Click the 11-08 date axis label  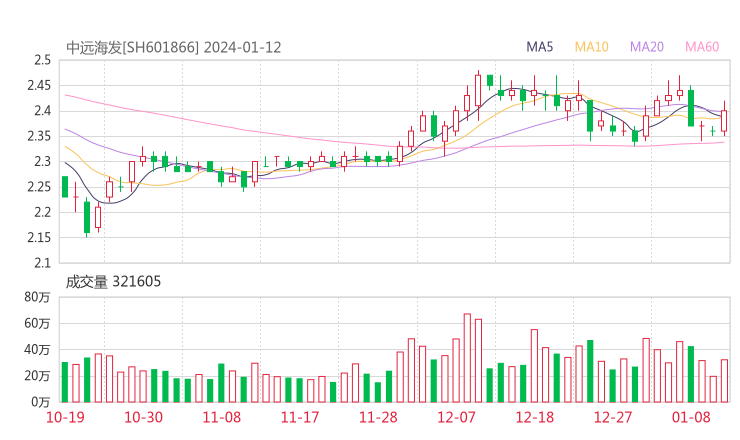click(222, 417)
